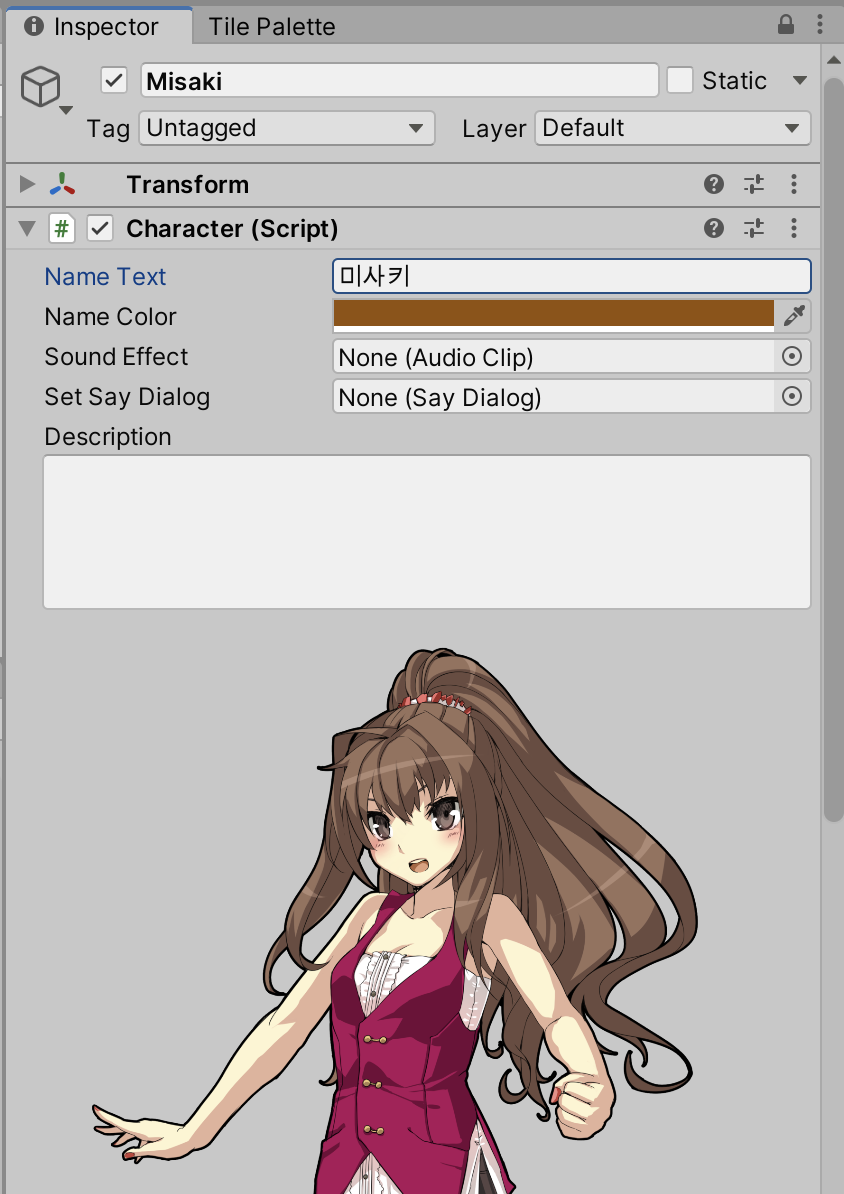Open Say Dialog object picker

792,396
